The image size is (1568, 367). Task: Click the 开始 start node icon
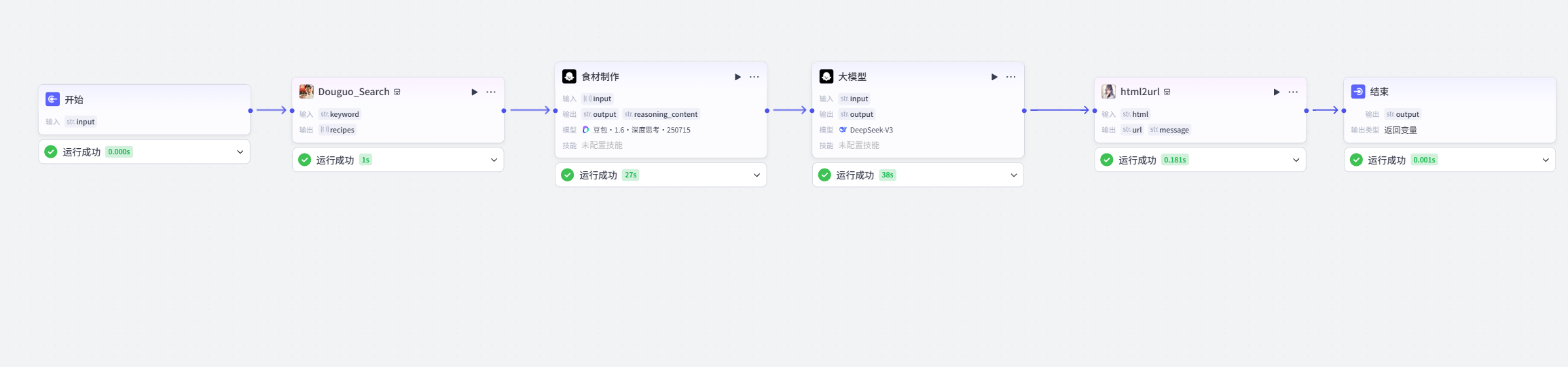[x=52, y=99]
